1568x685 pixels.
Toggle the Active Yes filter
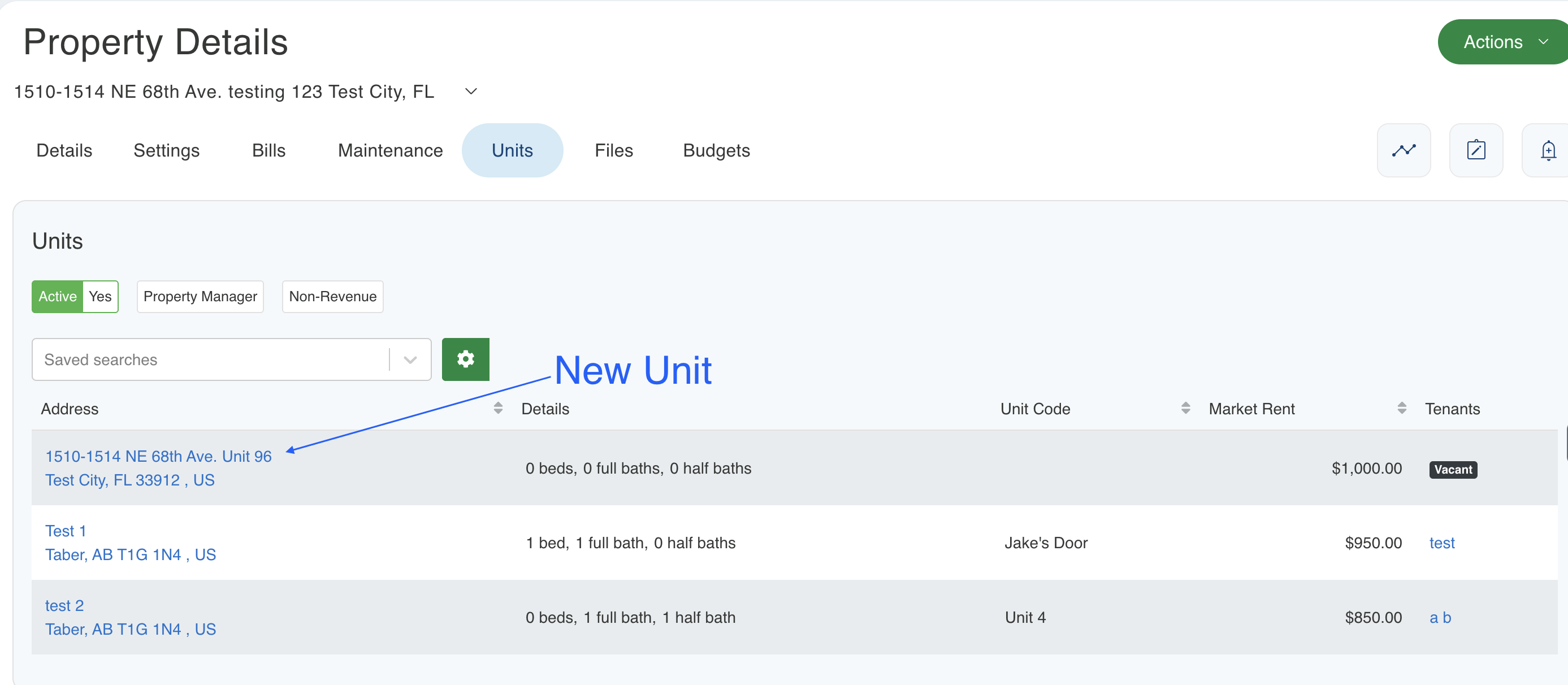point(75,297)
